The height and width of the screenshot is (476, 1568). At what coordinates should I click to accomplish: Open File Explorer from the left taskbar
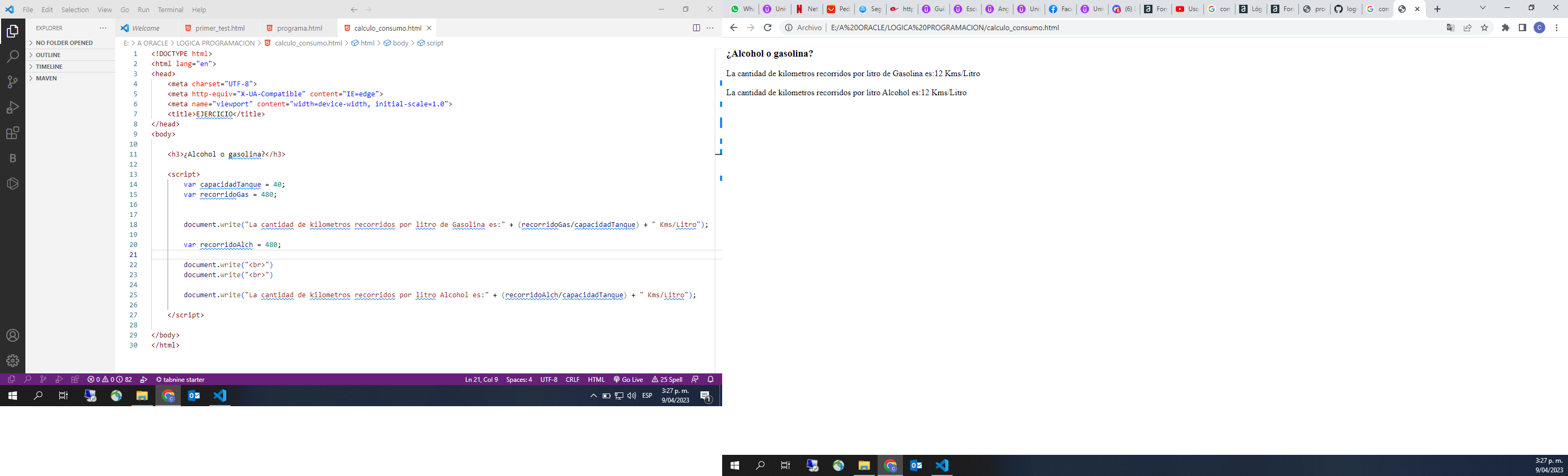click(x=142, y=396)
